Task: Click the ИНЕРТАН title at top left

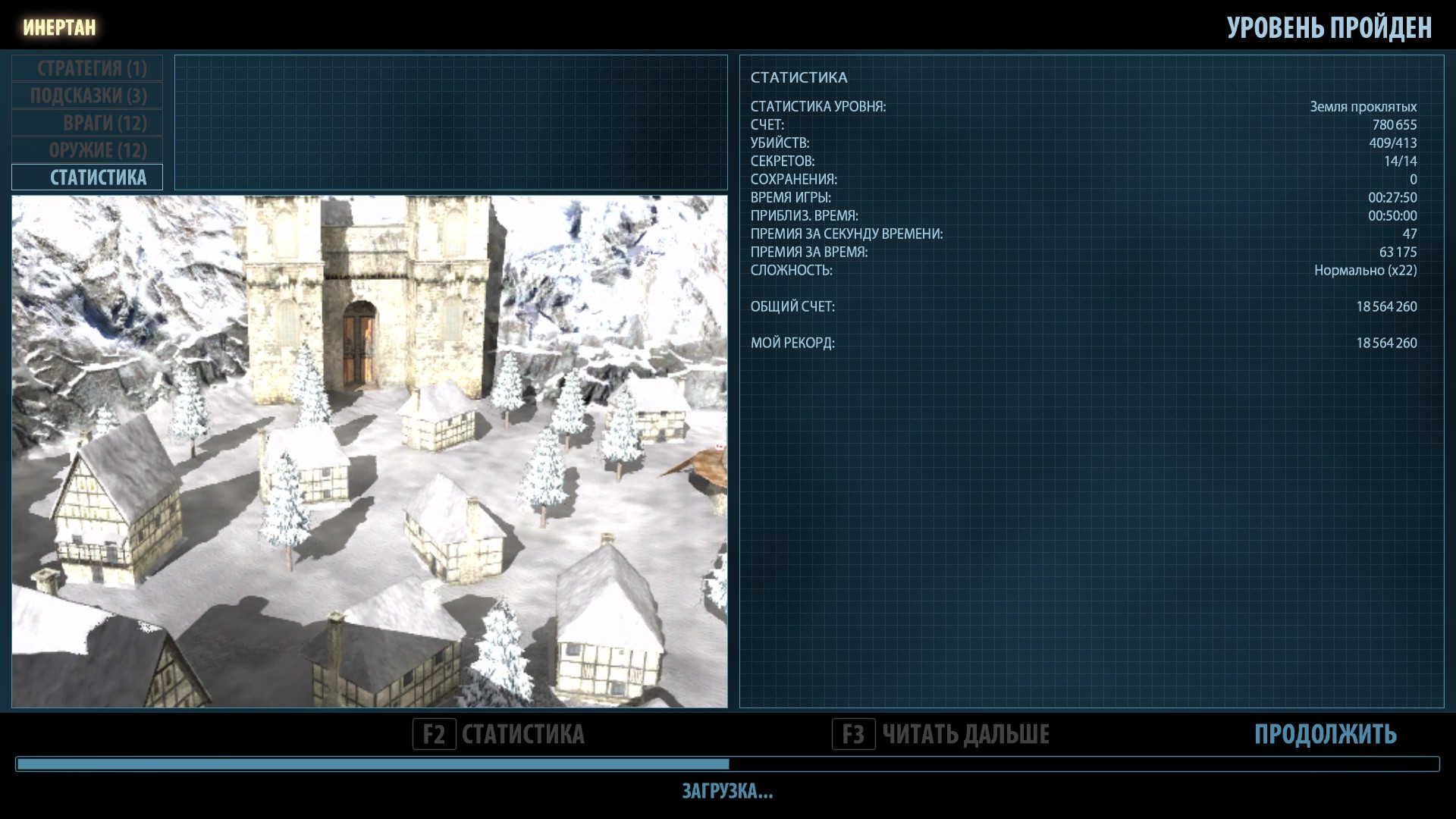Action: (59, 28)
